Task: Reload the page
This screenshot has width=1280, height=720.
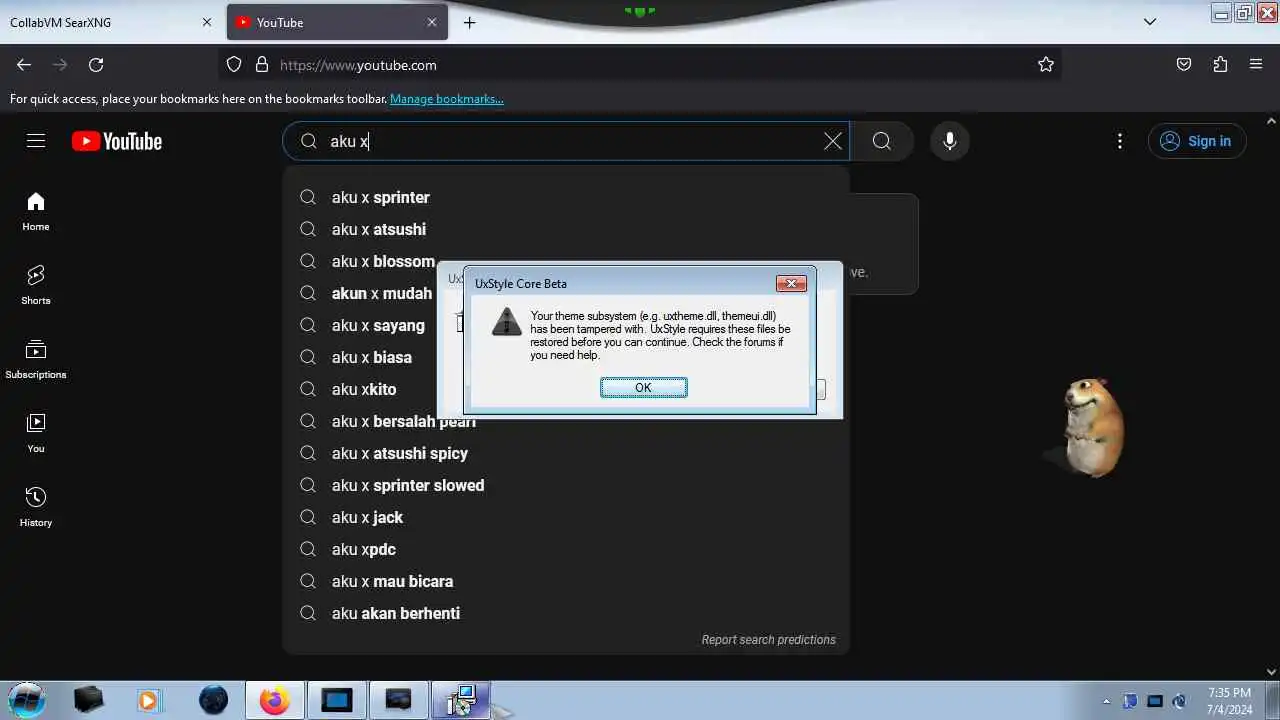Action: pyautogui.click(x=96, y=65)
